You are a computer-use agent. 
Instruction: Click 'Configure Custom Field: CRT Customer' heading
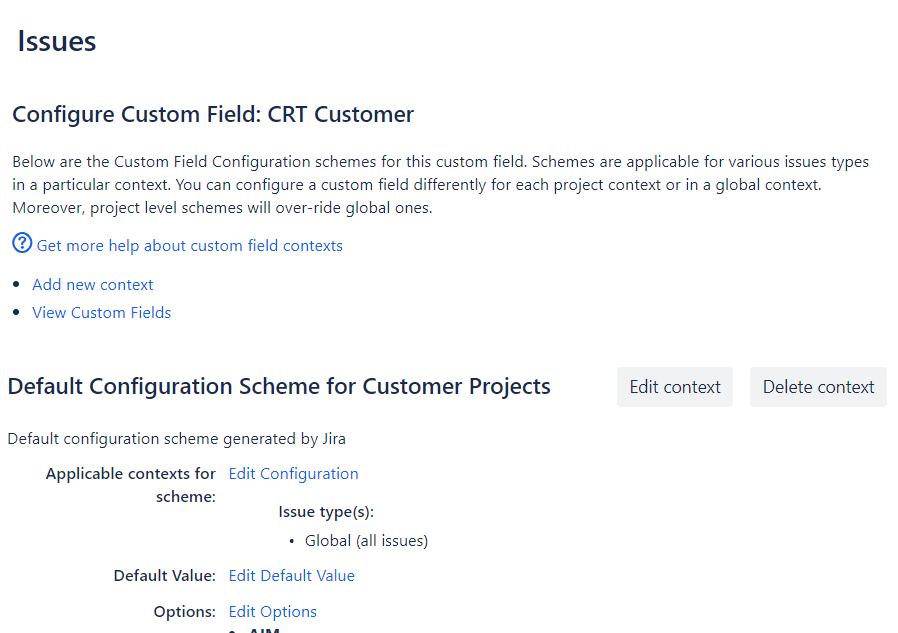[213, 115]
